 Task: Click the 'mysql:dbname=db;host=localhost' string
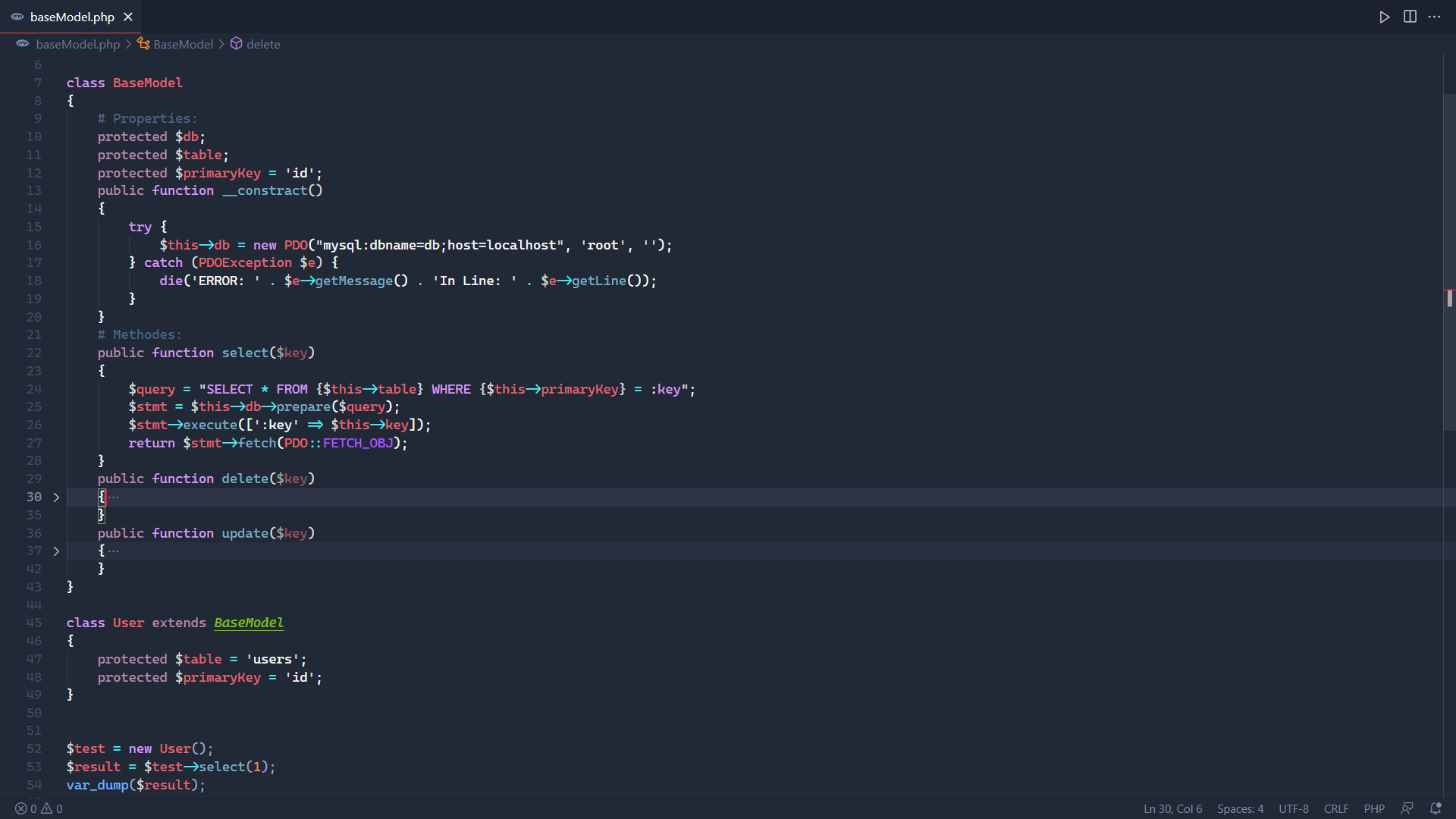coord(440,245)
